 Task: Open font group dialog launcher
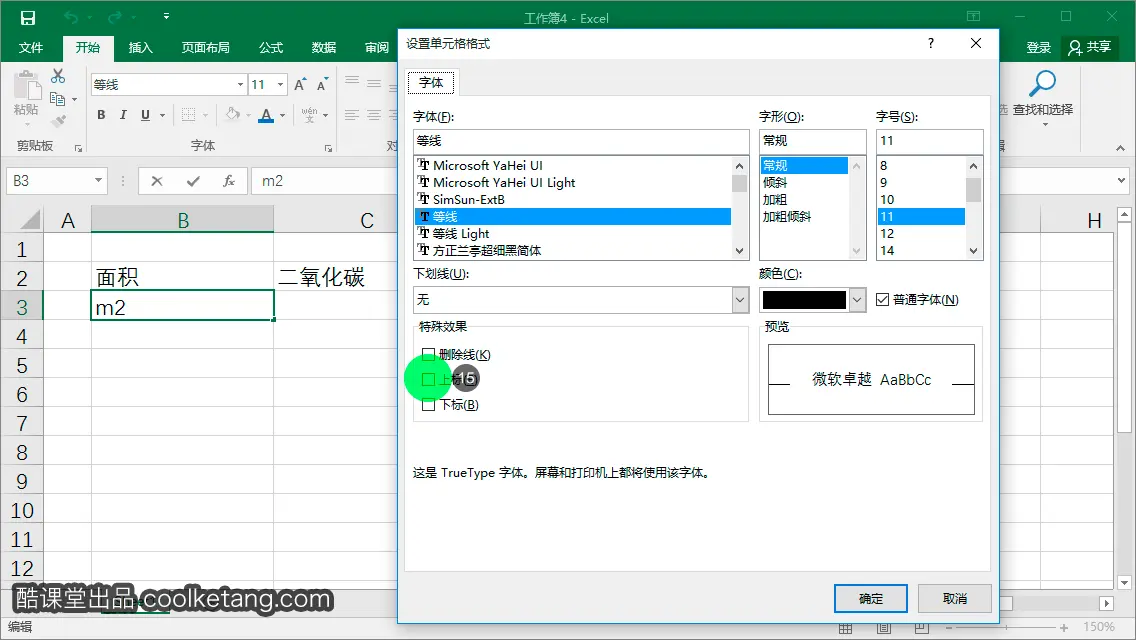[328, 149]
